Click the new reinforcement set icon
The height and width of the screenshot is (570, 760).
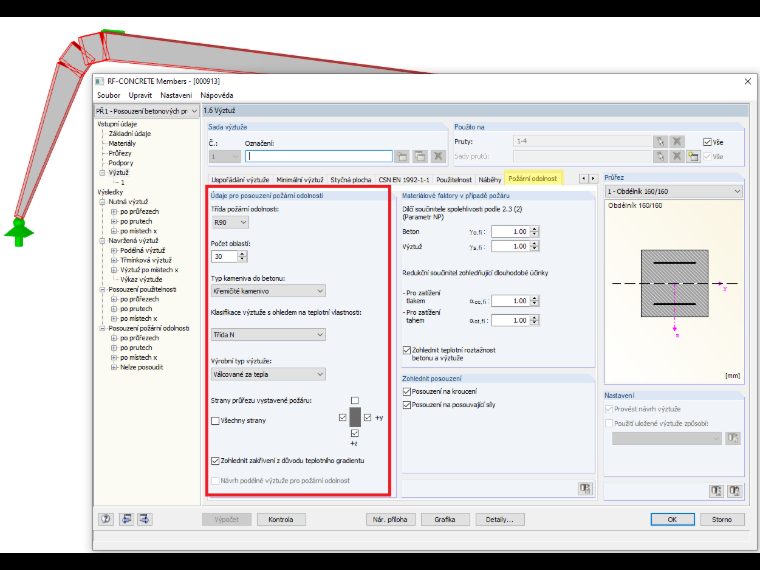tap(401, 156)
